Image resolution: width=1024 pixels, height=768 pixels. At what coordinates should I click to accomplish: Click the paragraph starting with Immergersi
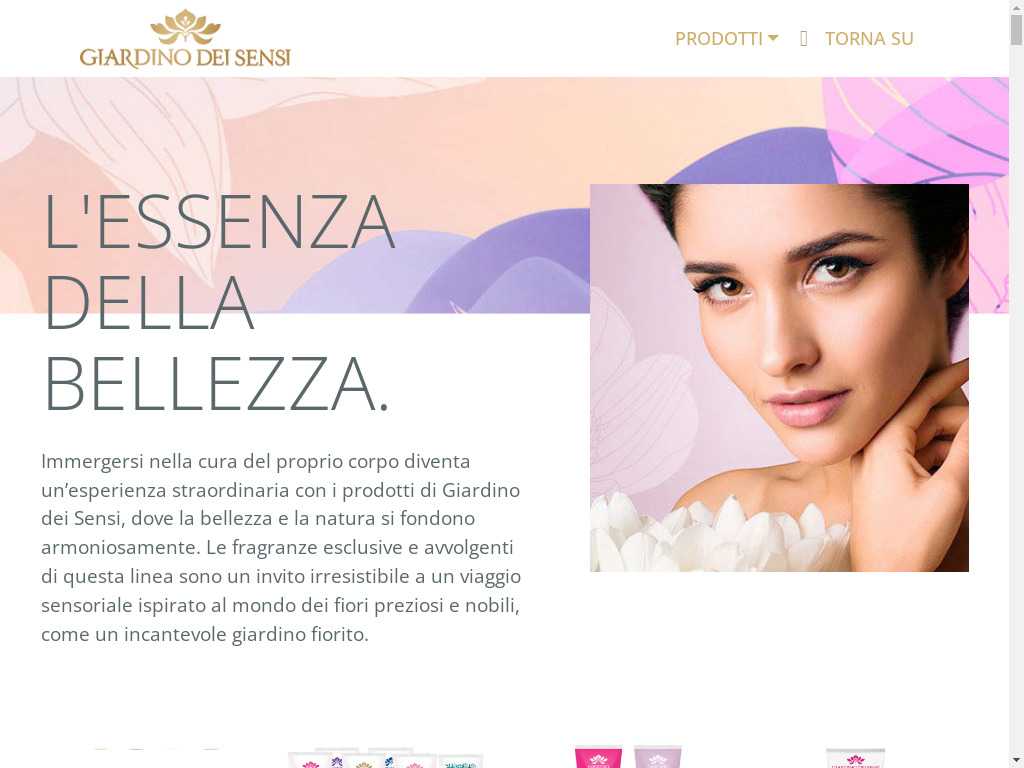tap(281, 547)
